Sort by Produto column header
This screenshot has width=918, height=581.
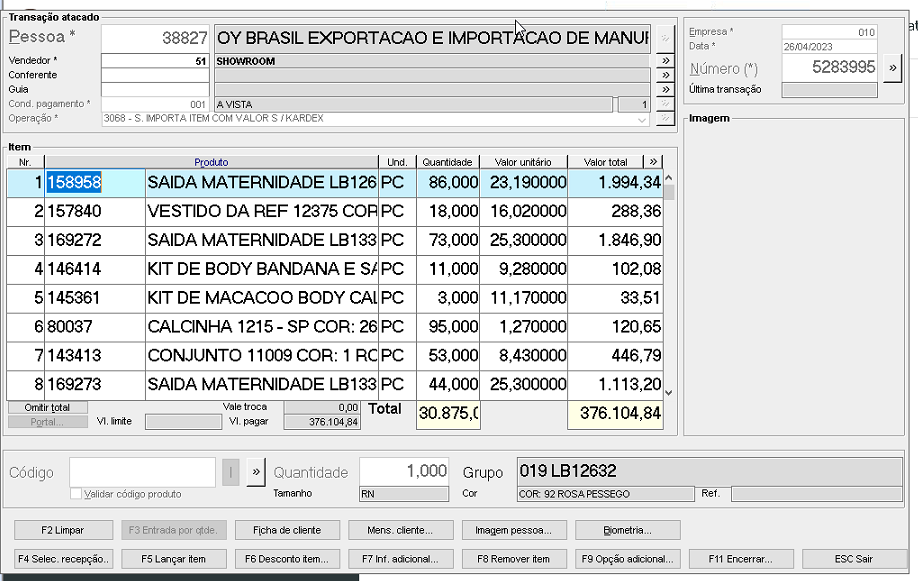pyautogui.click(x=211, y=162)
